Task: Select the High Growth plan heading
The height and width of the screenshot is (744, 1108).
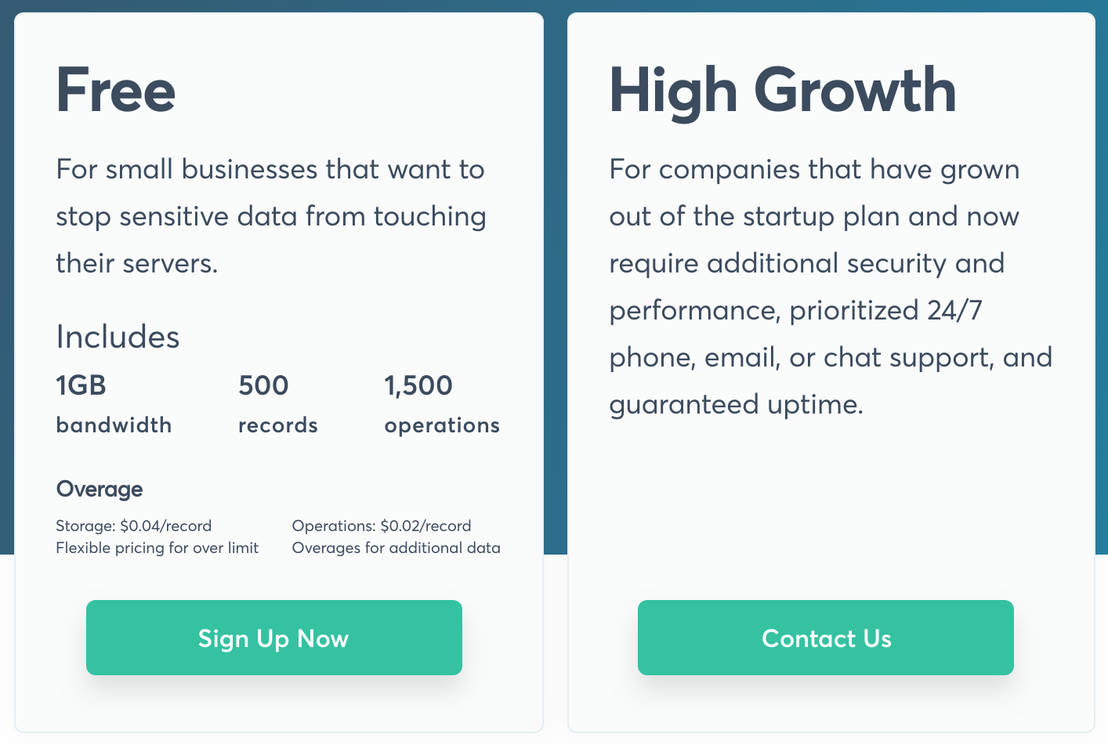Action: (782, 90)
